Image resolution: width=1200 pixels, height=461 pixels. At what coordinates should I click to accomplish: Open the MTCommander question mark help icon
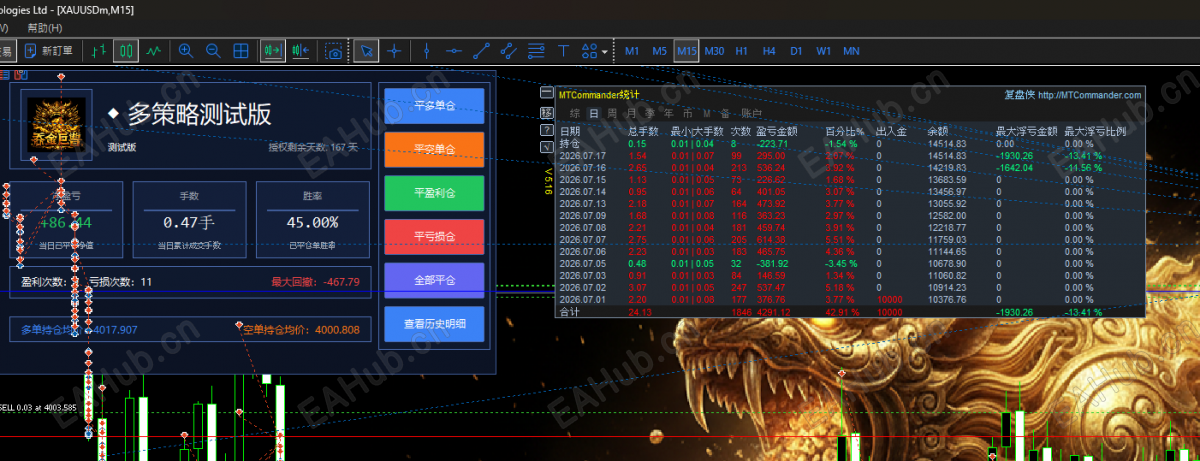coord(546,131)
